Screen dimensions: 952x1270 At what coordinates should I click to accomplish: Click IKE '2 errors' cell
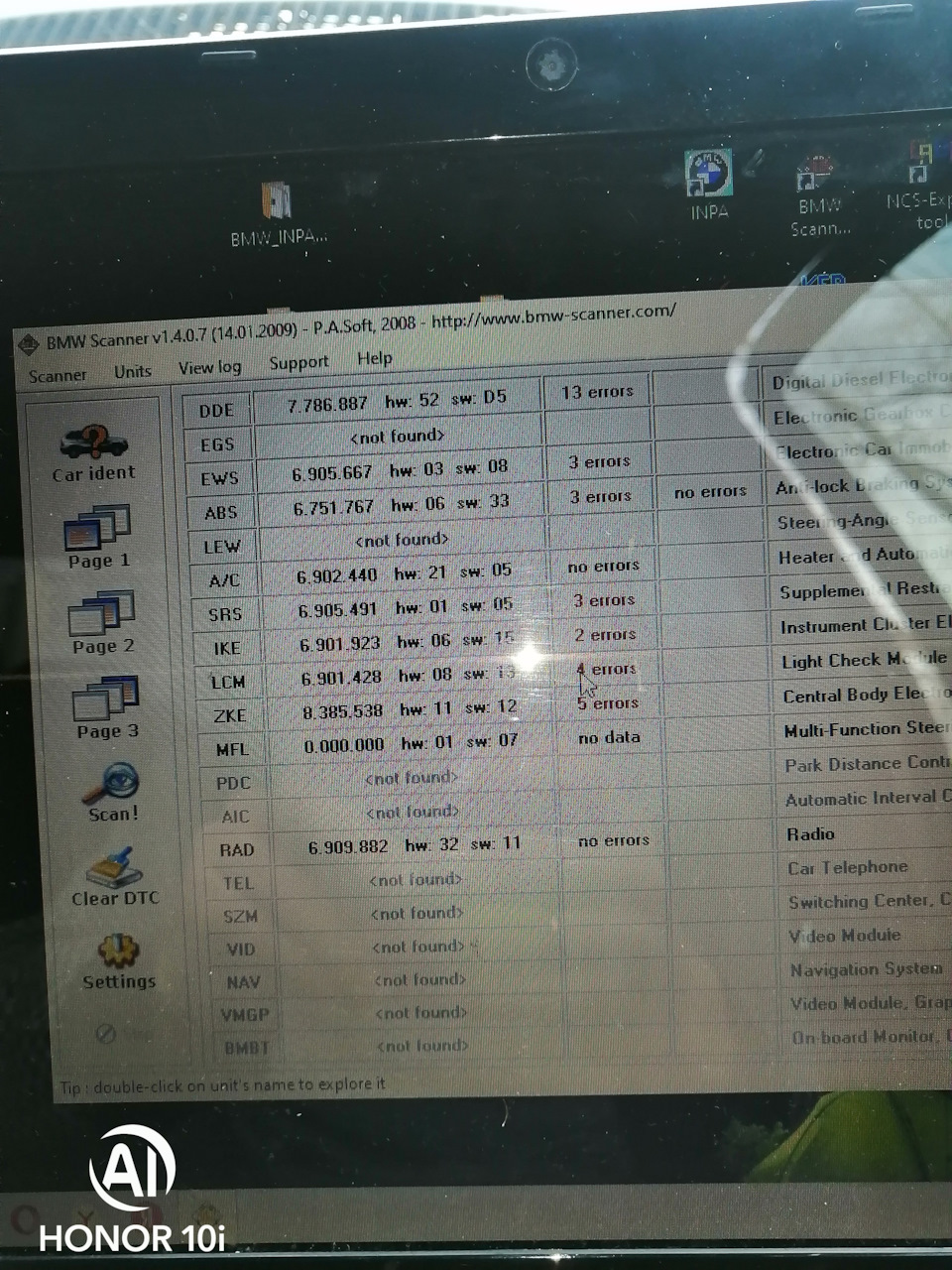(605, 634)
